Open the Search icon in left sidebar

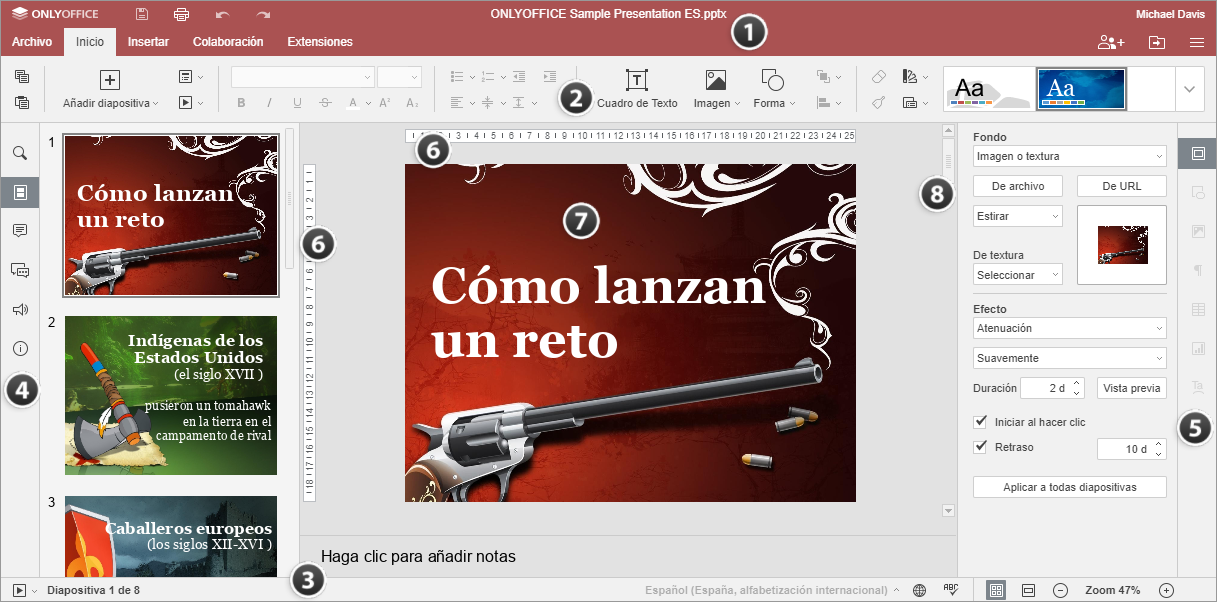click(20, 153)
